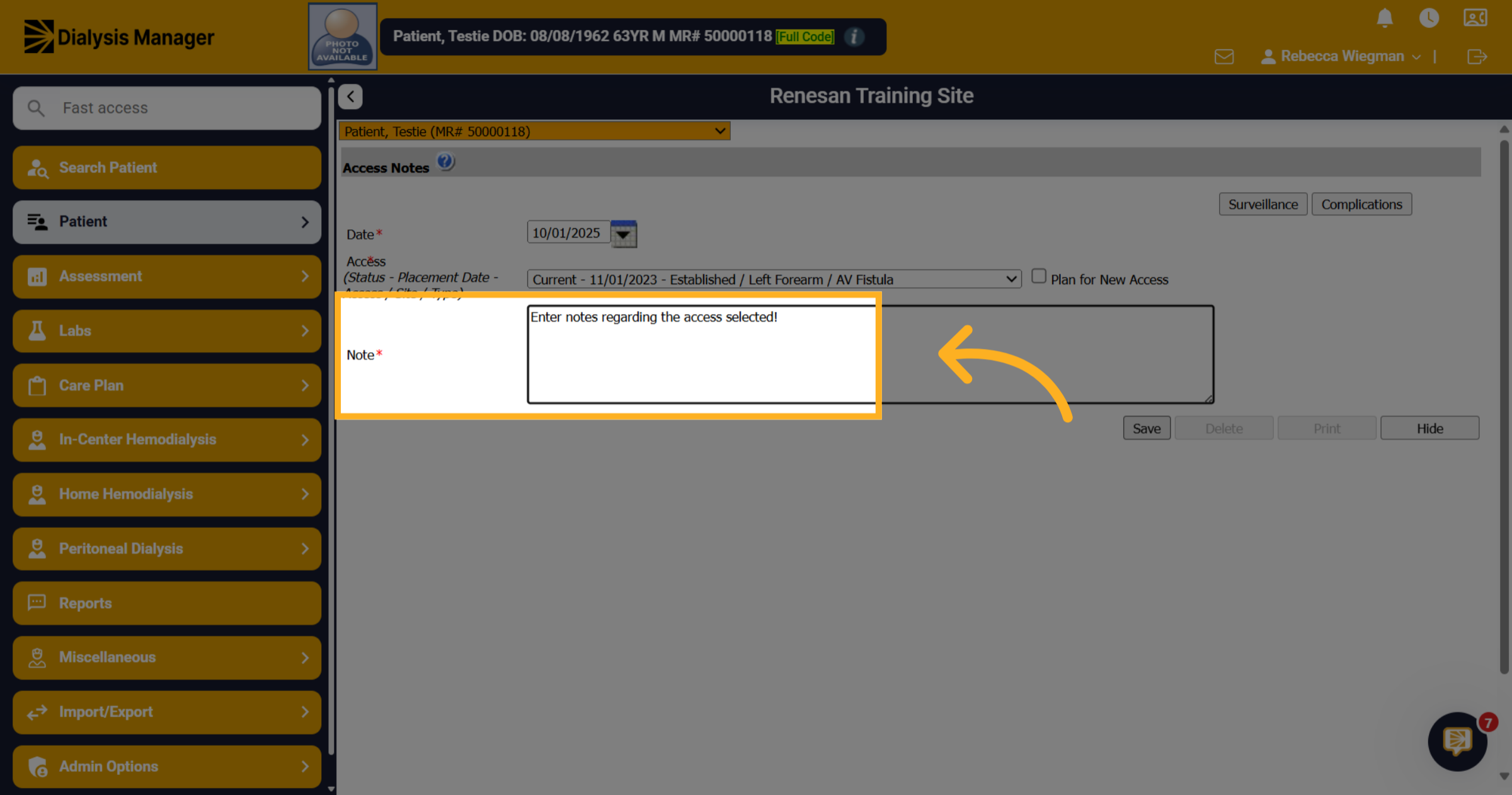
Task: Click the Delete button
Action: tap(1224, 428)
